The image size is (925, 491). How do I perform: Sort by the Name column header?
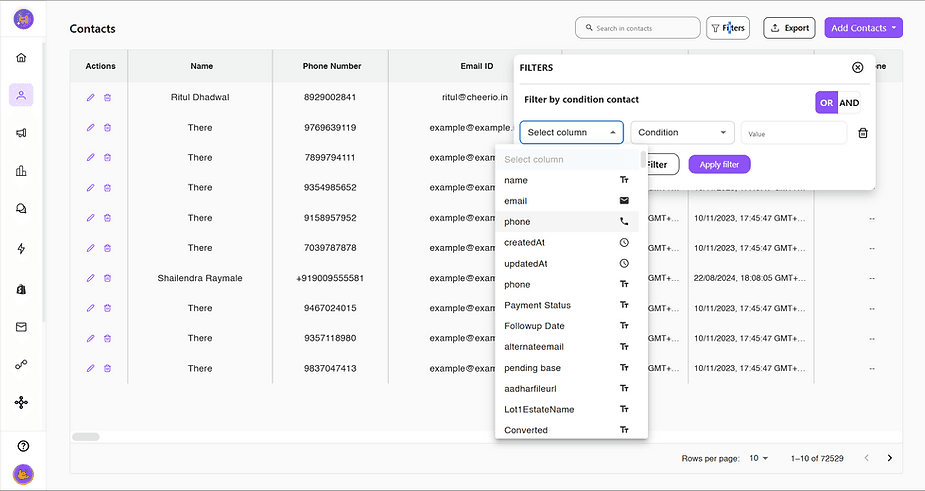click(x=201, y=66)
